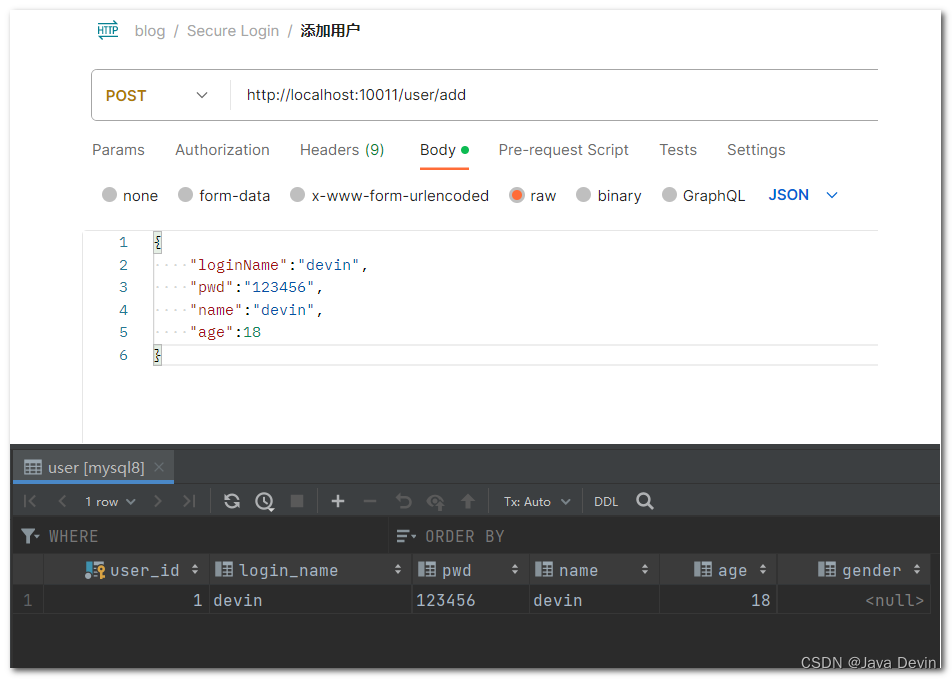Click the ORDER BY sort icon

(x=406, y=536)
